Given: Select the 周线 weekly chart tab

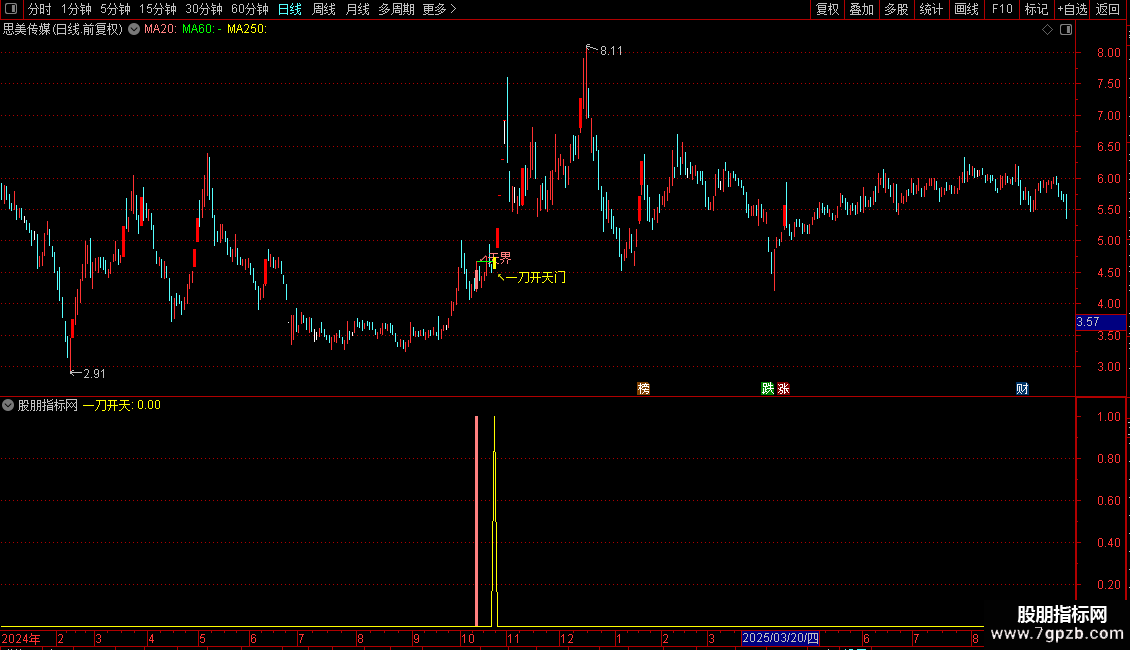Looking at the screenshot, I should pos(324,9).
